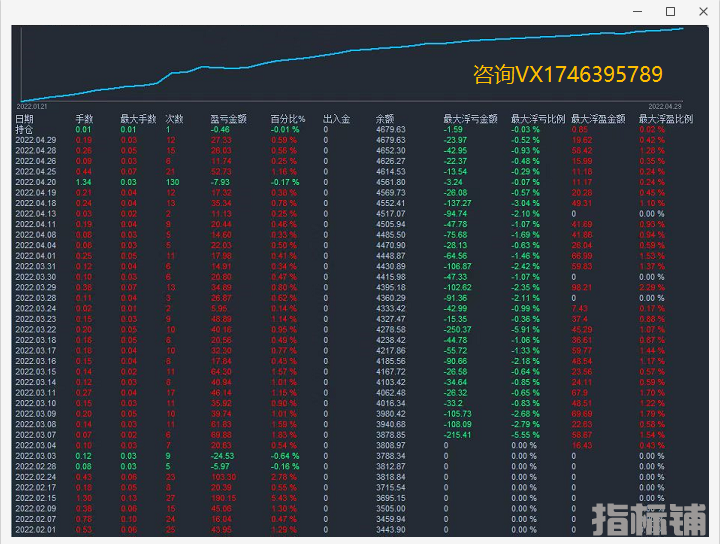Select the 最大手数 column header
This screenshot has width=720, height=544.
coord(136,119)
